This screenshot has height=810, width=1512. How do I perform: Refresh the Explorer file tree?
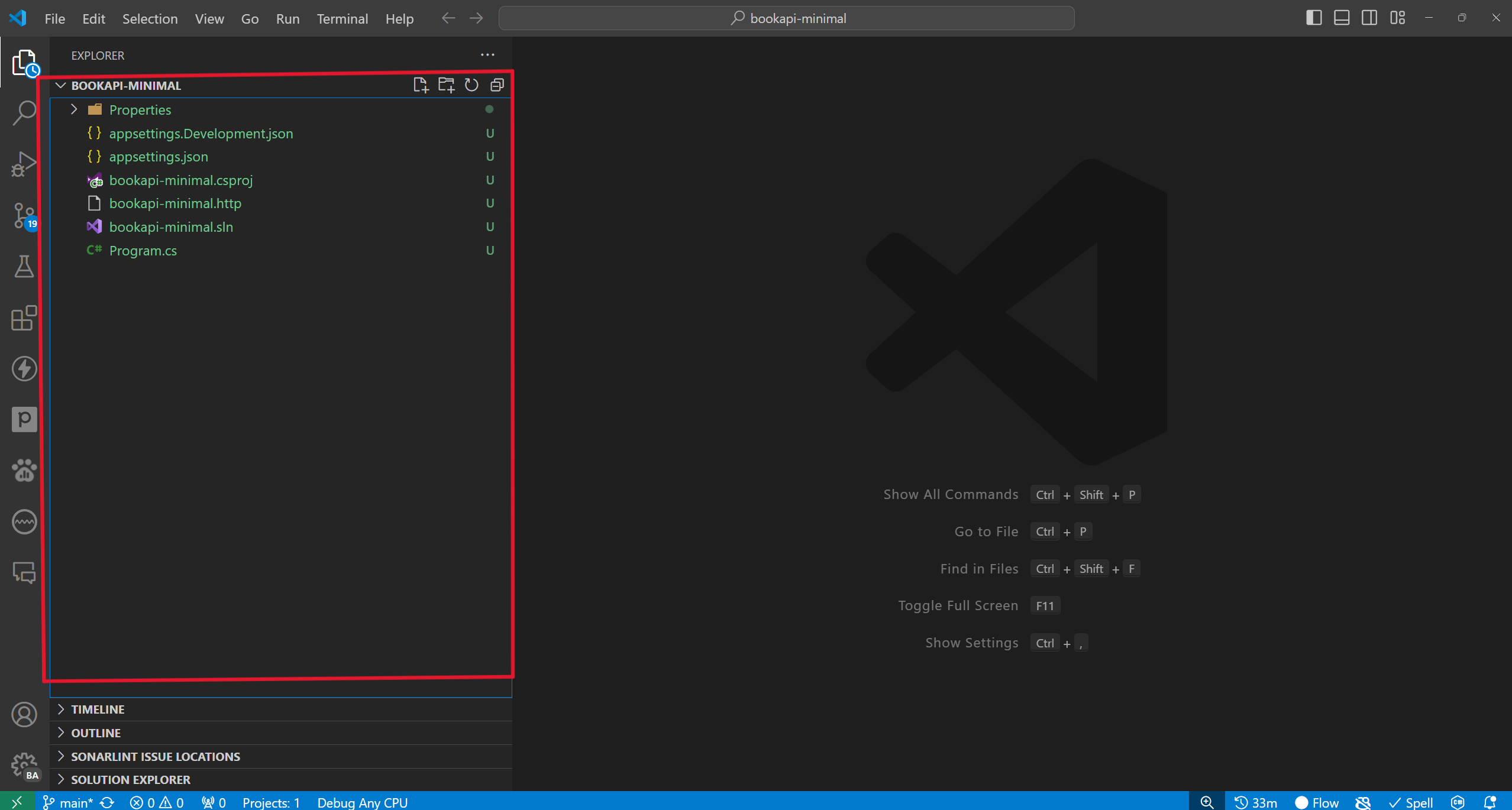click(x=471, y=85)
